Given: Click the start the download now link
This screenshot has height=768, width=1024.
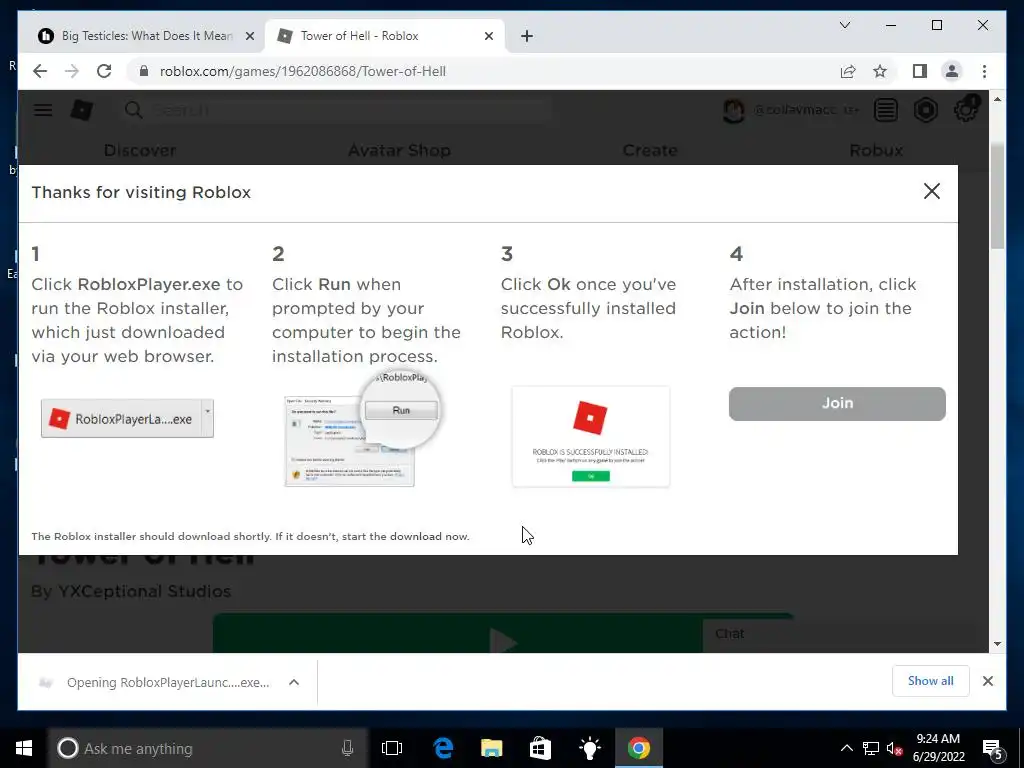Looking at the screenshot, I should pyautogui.click(x=406, y=536).
